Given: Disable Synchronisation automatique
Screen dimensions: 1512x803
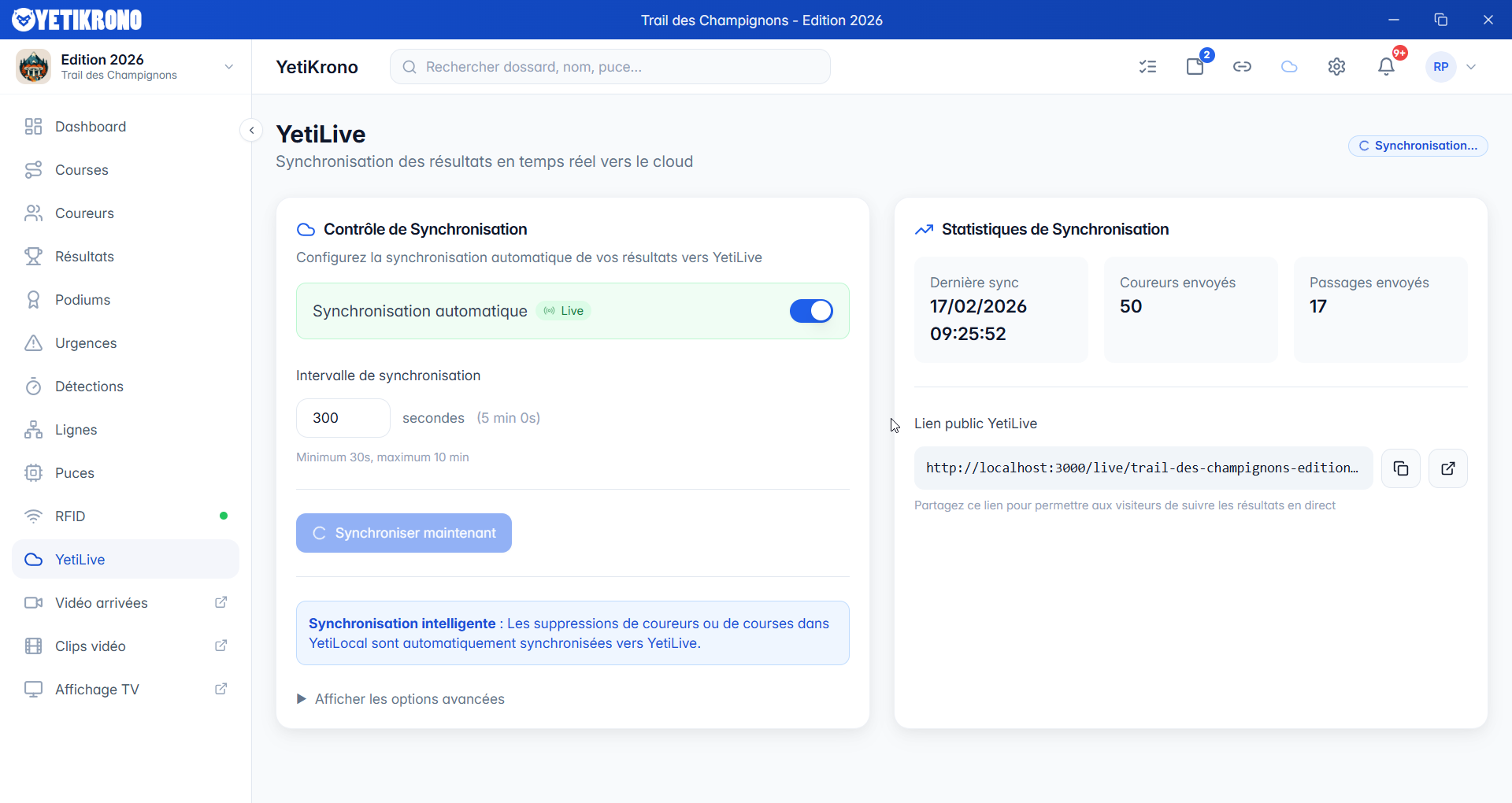Looking at the screenshot, I should pos(811,311).
